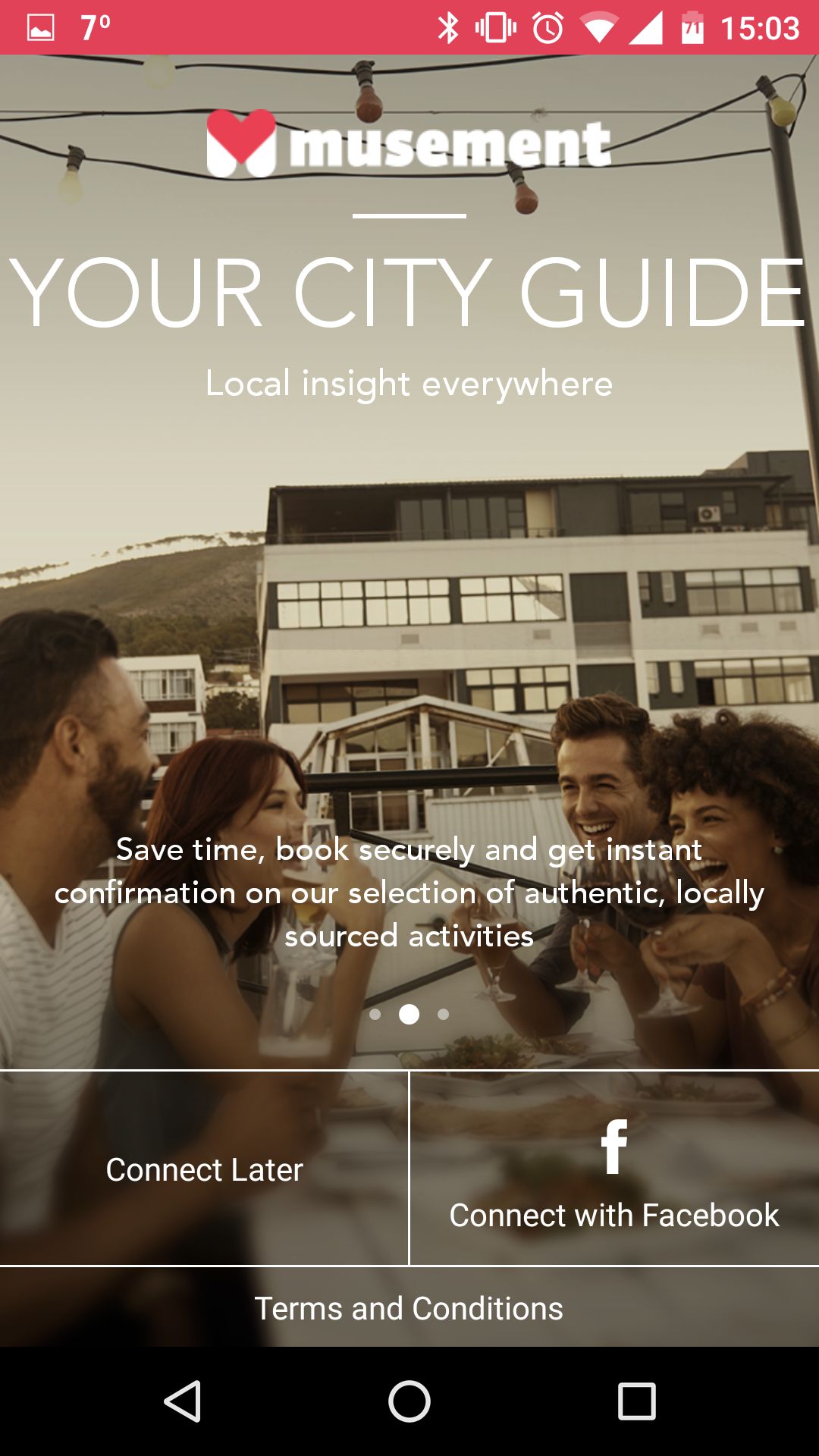Tap the vibrate mode status icon
Image resolution: width=819 pixels, height=1456 pixels.
[x=496, y=28]
